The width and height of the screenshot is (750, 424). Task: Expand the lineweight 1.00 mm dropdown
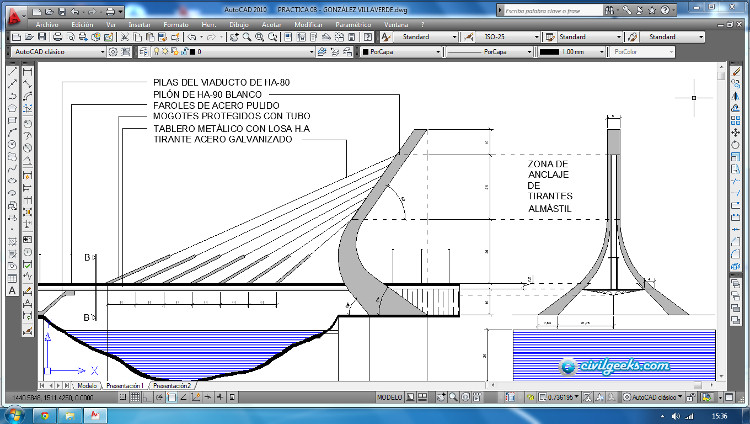tap(570, 51)
